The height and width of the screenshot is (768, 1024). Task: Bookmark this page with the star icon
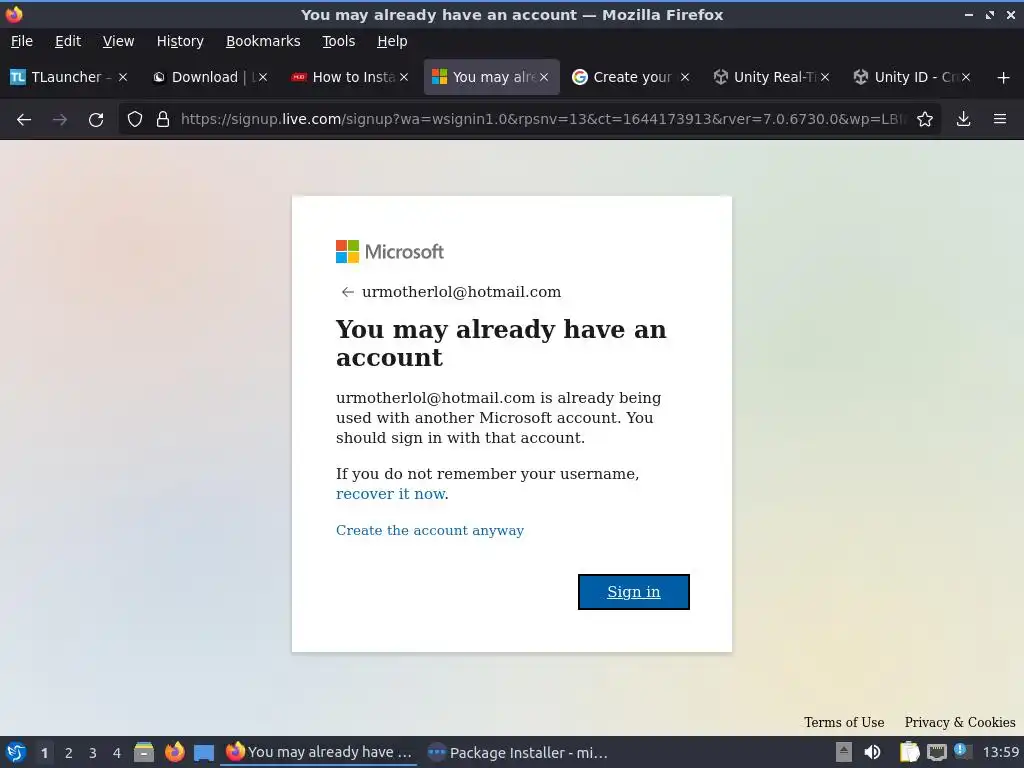tap(925, 120)
